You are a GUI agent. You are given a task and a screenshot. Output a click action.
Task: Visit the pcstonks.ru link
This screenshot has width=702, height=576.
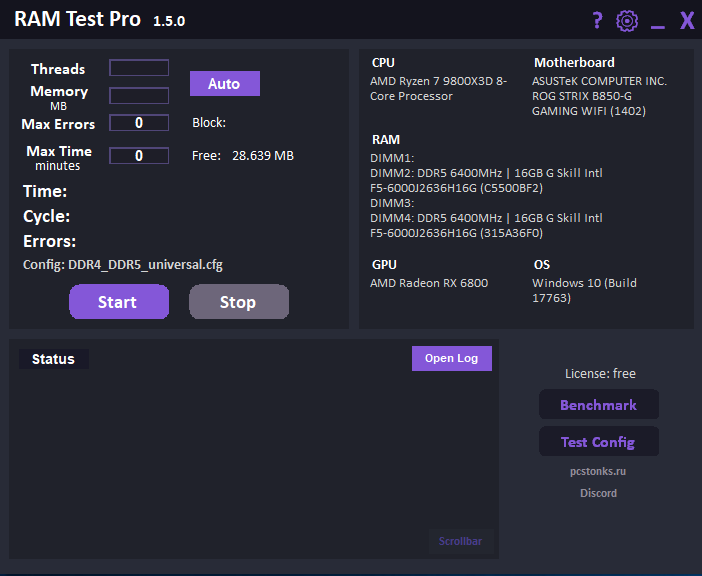click(x=598, y=471)
